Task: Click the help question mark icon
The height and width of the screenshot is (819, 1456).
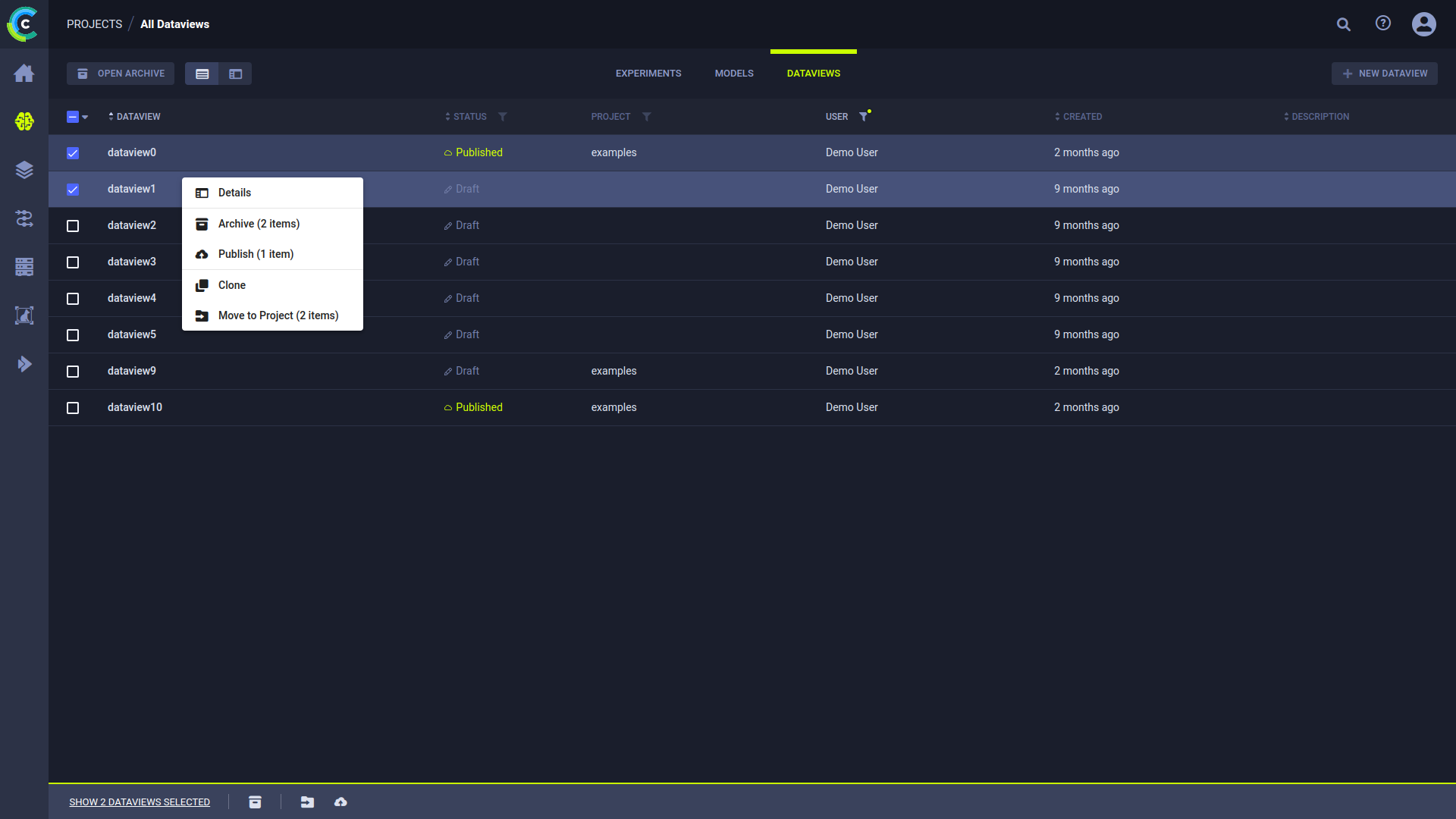Action: point(1383,24)
